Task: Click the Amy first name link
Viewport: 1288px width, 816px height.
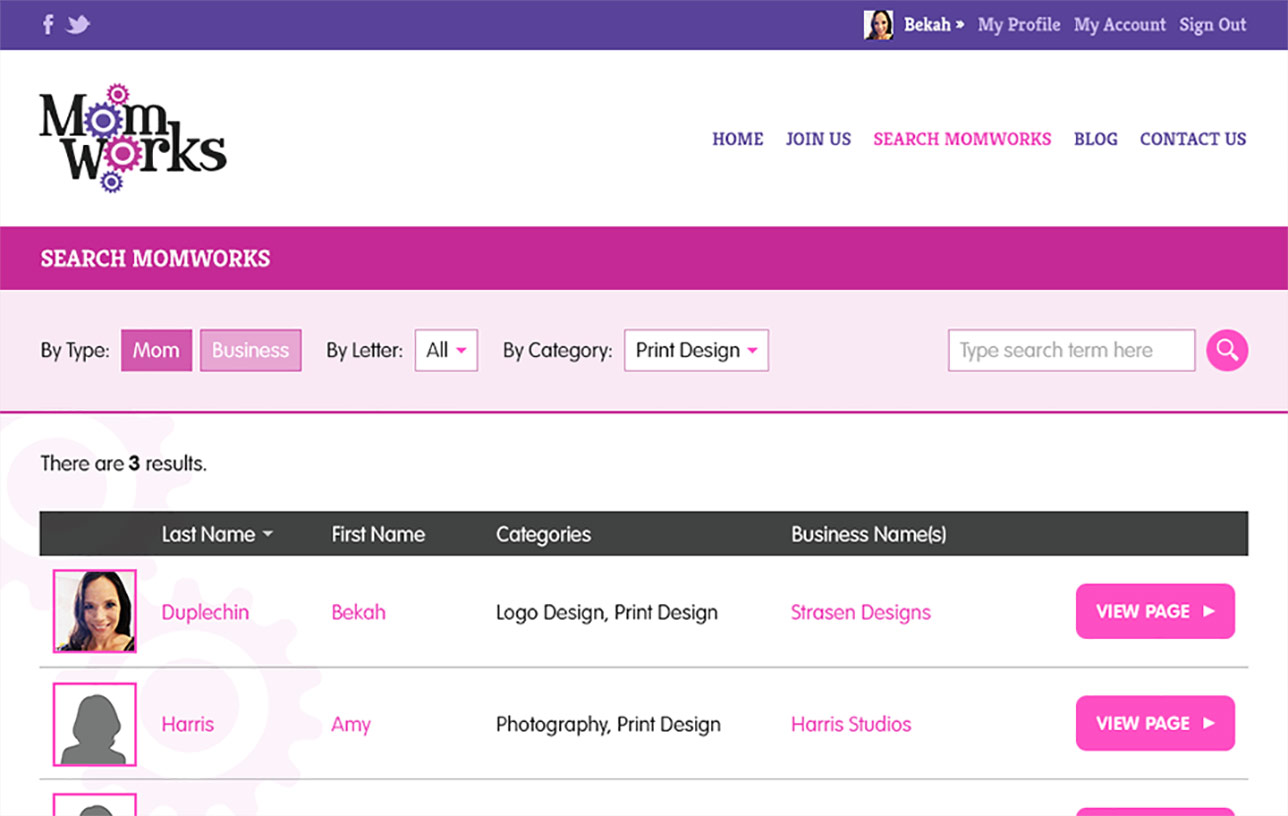Action: coord(351,724)
